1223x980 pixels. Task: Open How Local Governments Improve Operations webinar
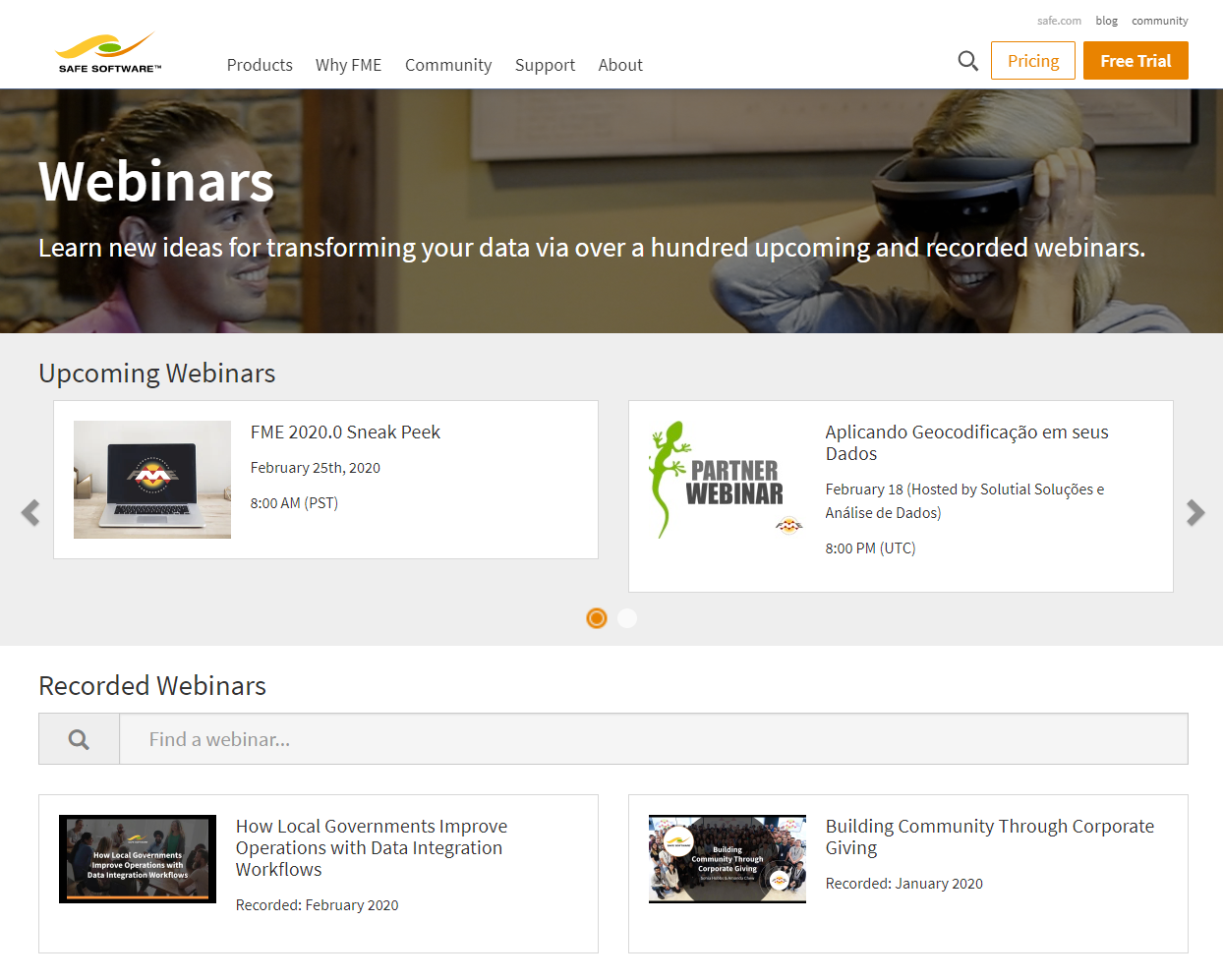pyautogui.click(x=372, y=848)
